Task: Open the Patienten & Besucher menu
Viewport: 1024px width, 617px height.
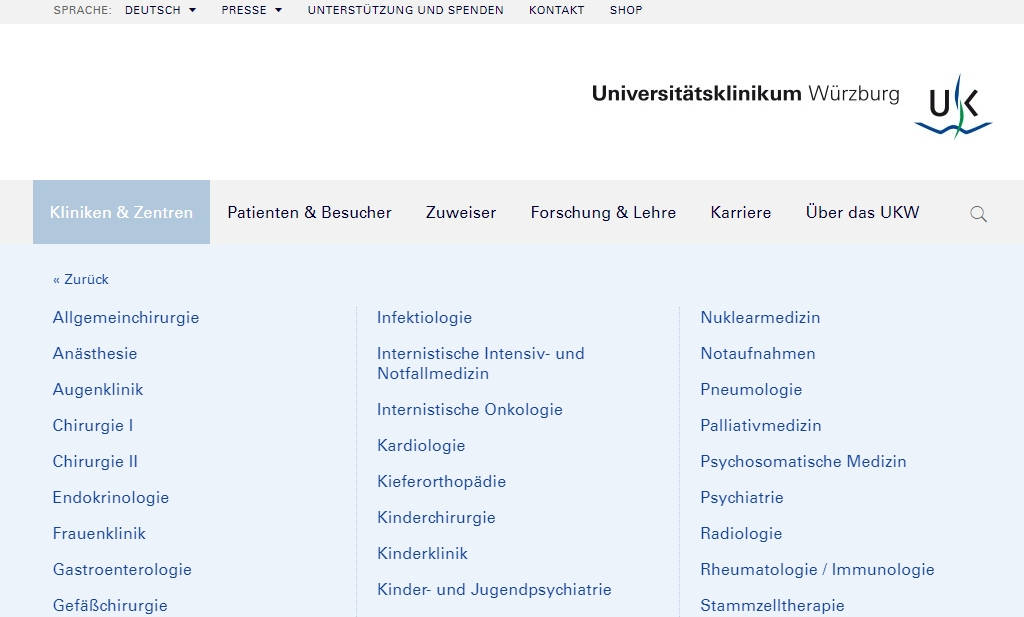Action: [x=309, y=212]
